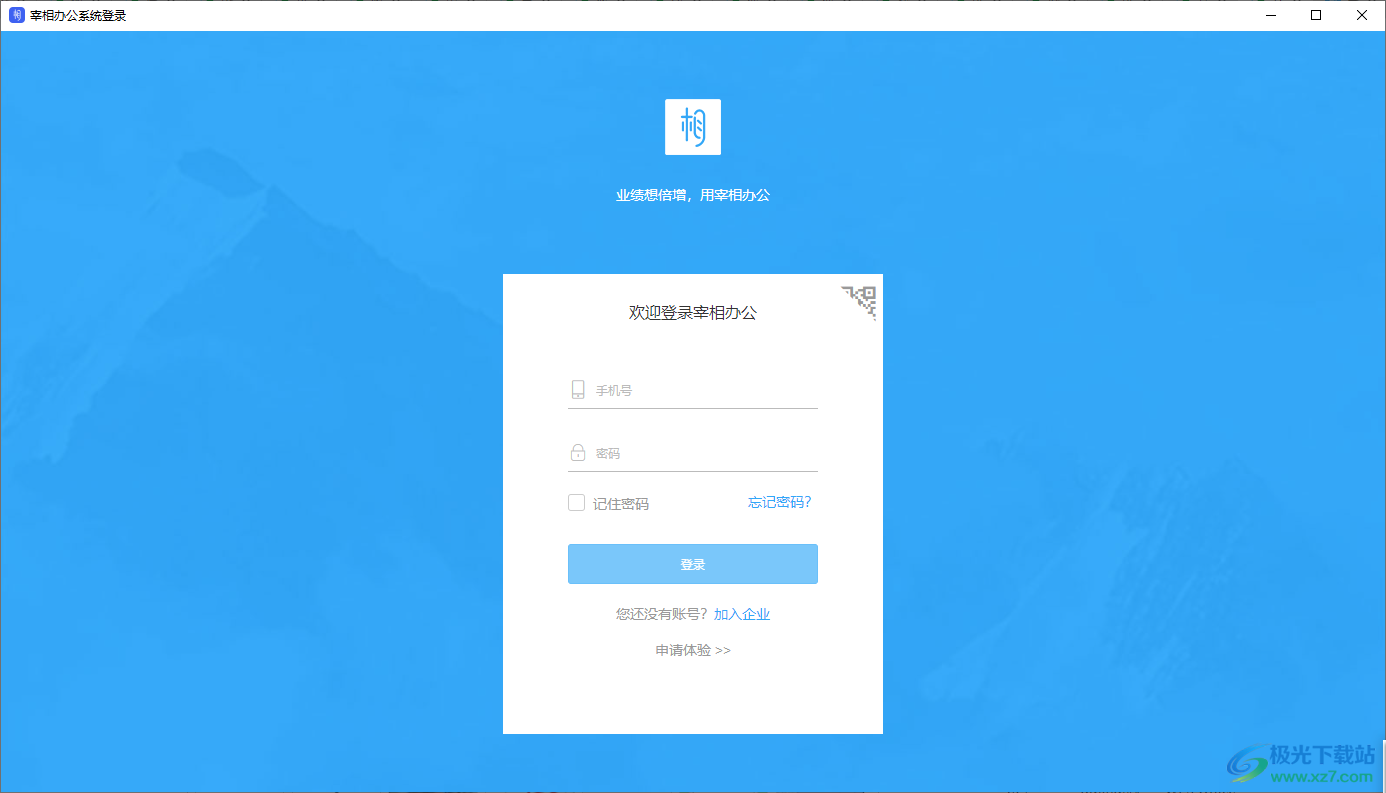
Task: Click the 宰相办公 logo above the slogan
Action: point(693,127)
